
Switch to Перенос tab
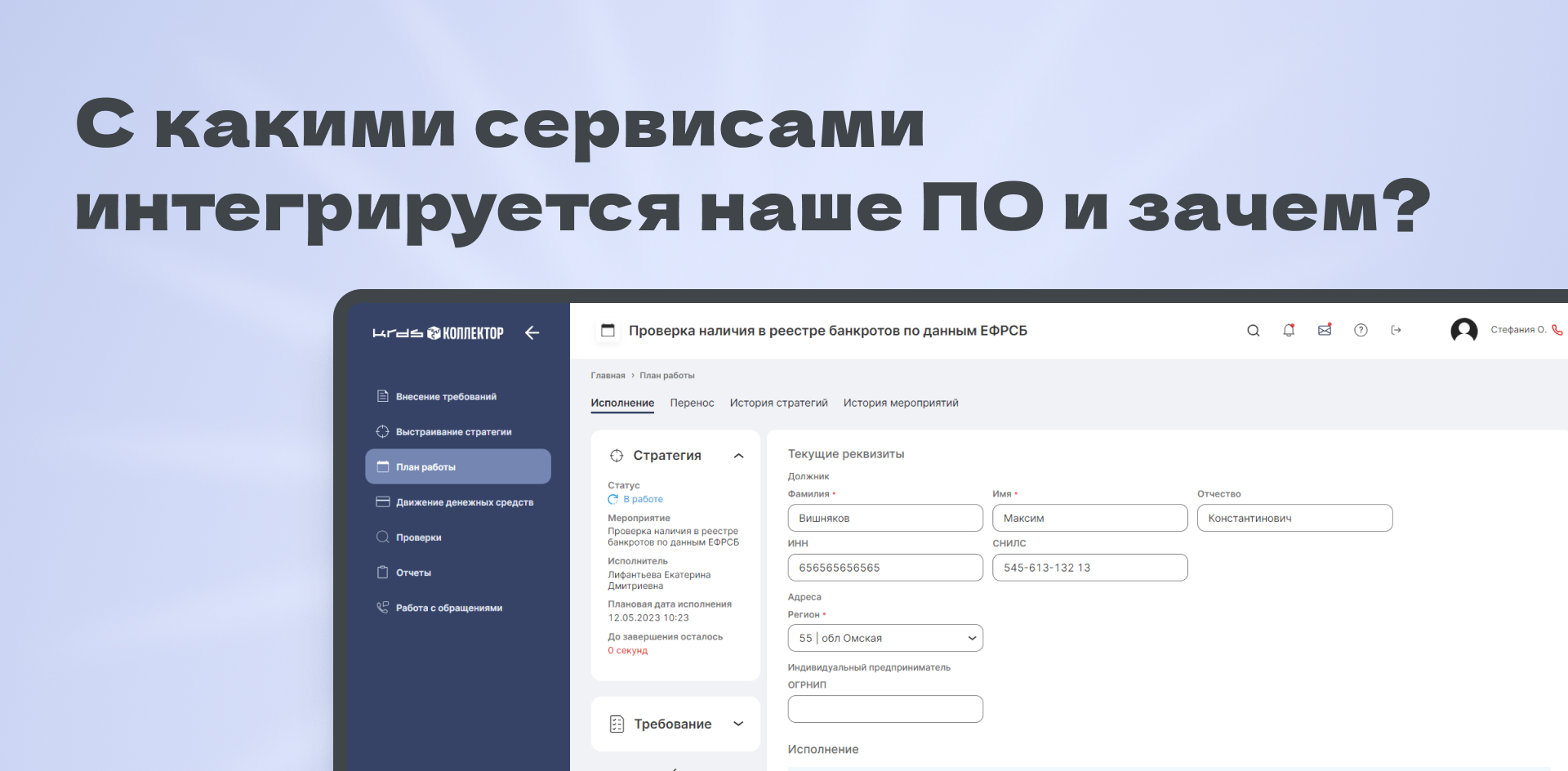coord(692,403)
